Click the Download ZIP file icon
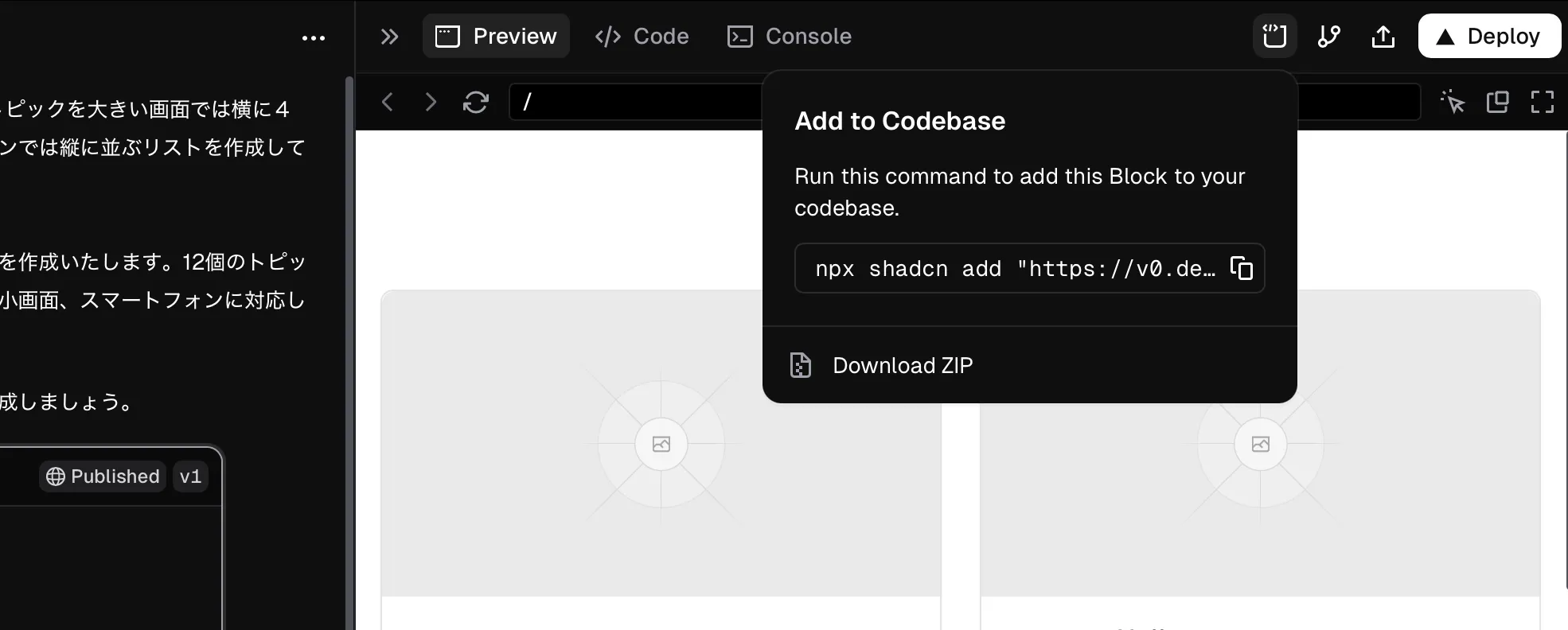1568x630 pixels. tap(800, 365)
